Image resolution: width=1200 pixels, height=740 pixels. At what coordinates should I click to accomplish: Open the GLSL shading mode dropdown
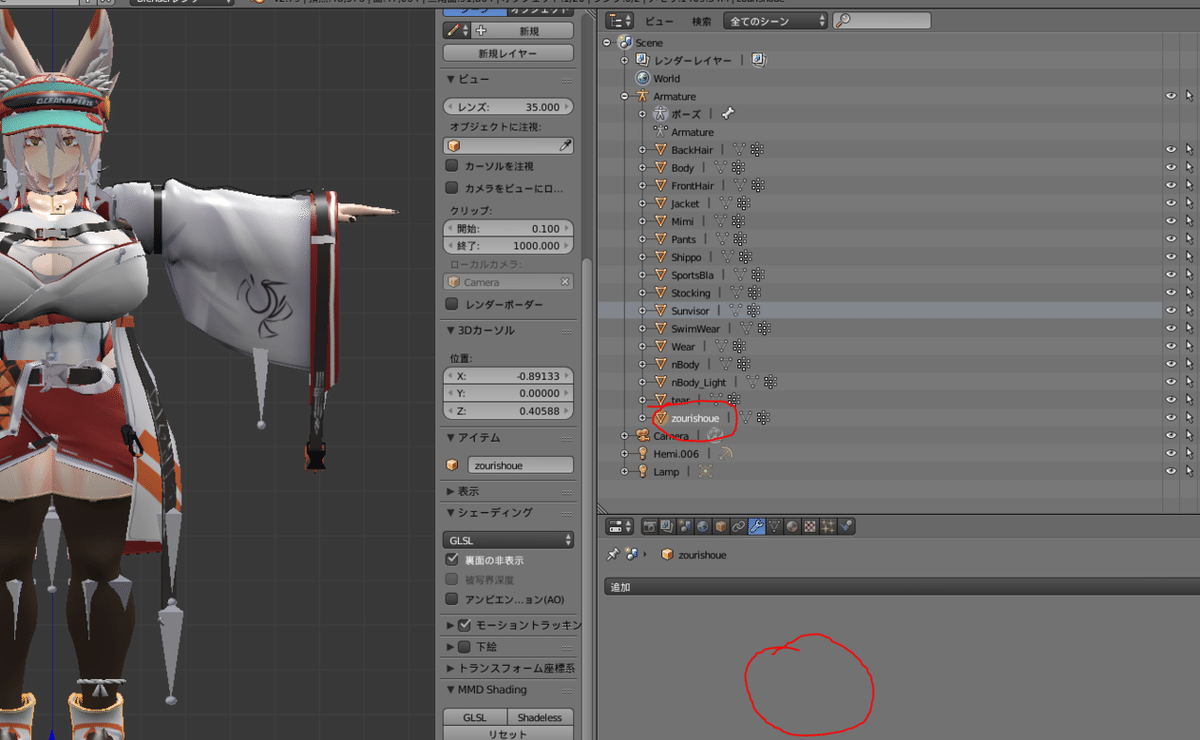coord(508,540)
